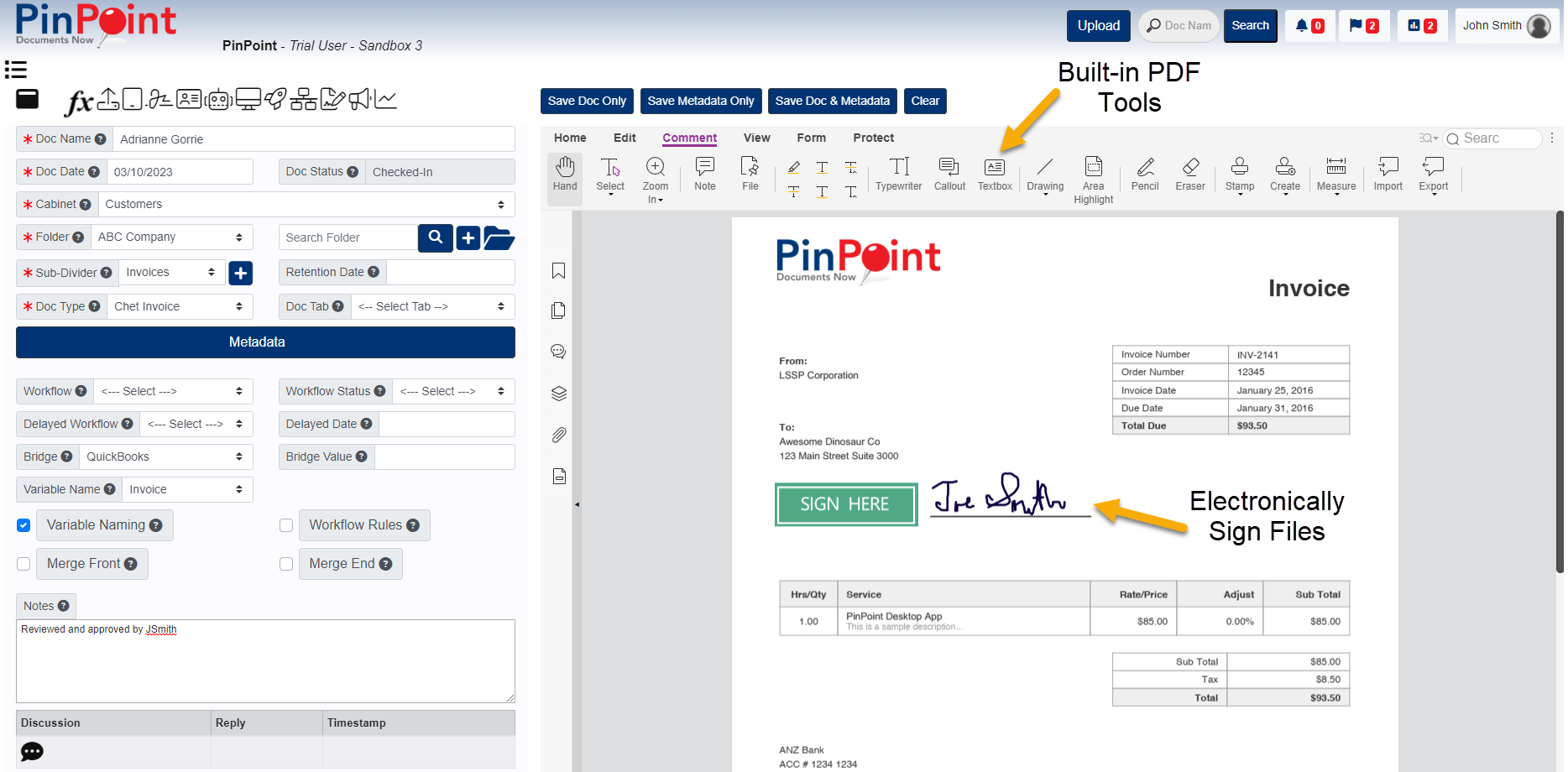Switch to the Protect tab
The height and width of the screenshot is (772, 1568).
coord(873,138)
